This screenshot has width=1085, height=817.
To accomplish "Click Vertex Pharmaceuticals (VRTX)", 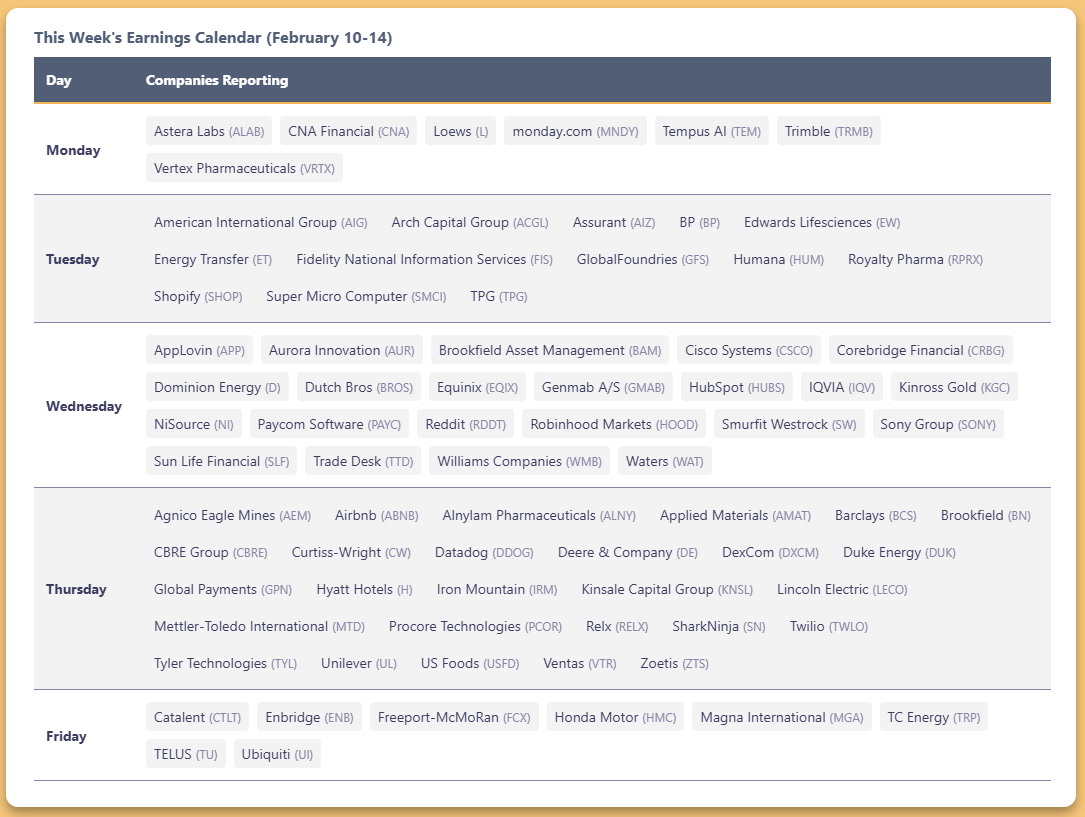I will [244, 168].
